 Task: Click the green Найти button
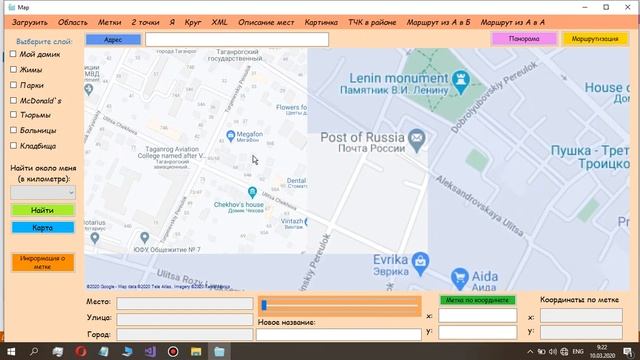point(42,210)
